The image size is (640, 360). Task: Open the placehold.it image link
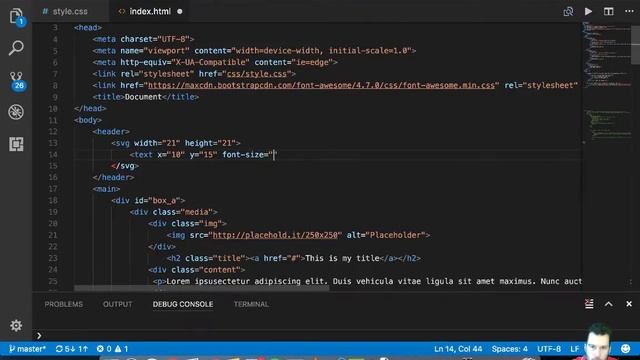point(276,235)
